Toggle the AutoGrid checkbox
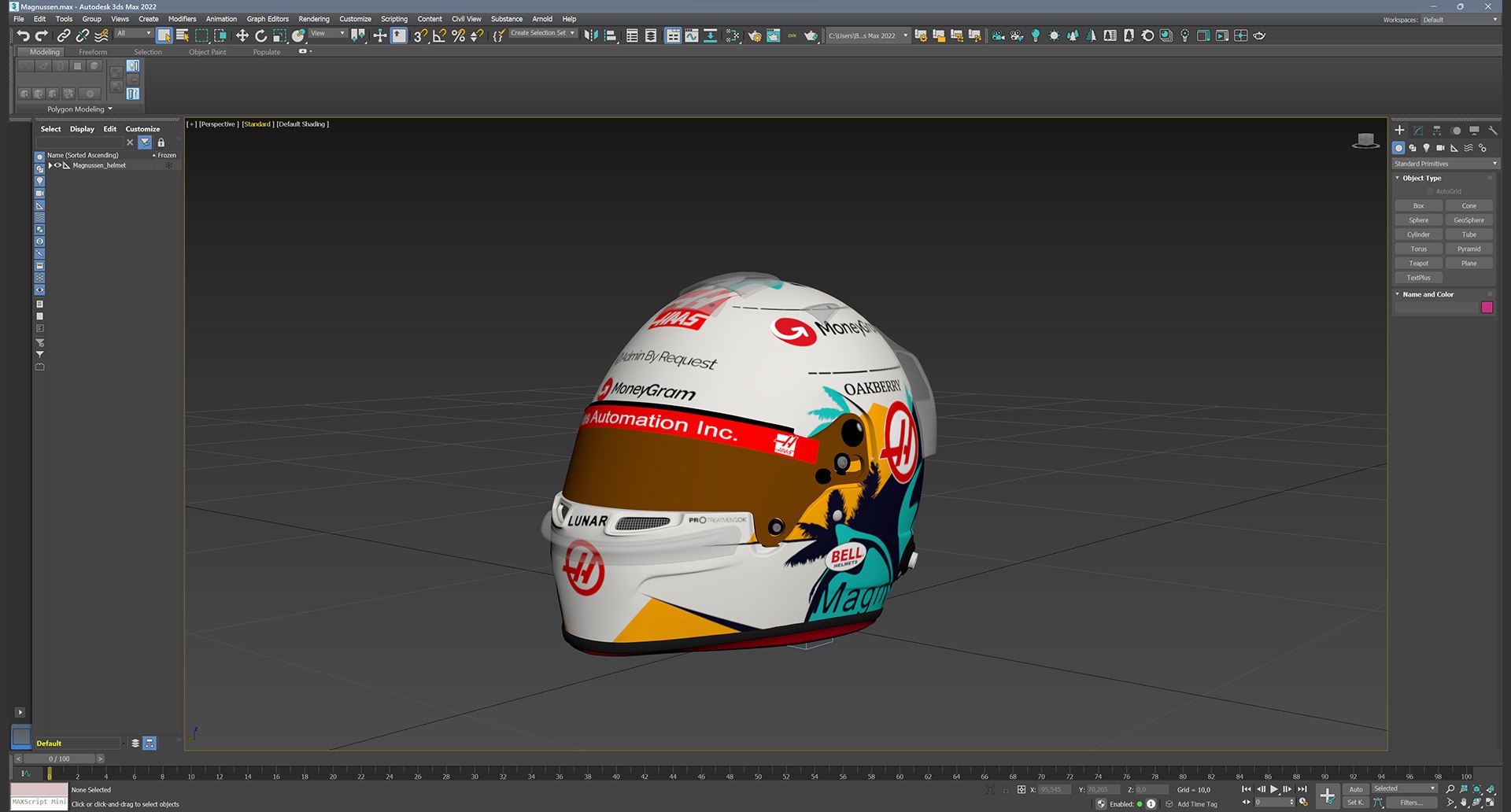1511x812 pixels. tap(1430, 191)
